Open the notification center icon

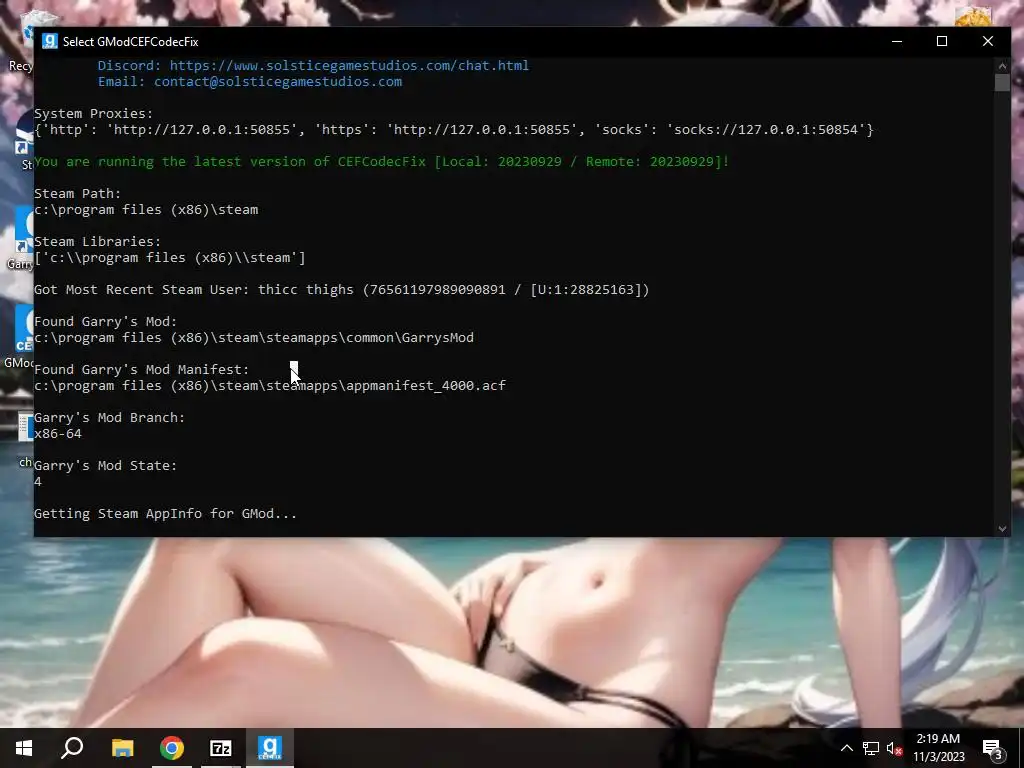(x=993, y=749)
